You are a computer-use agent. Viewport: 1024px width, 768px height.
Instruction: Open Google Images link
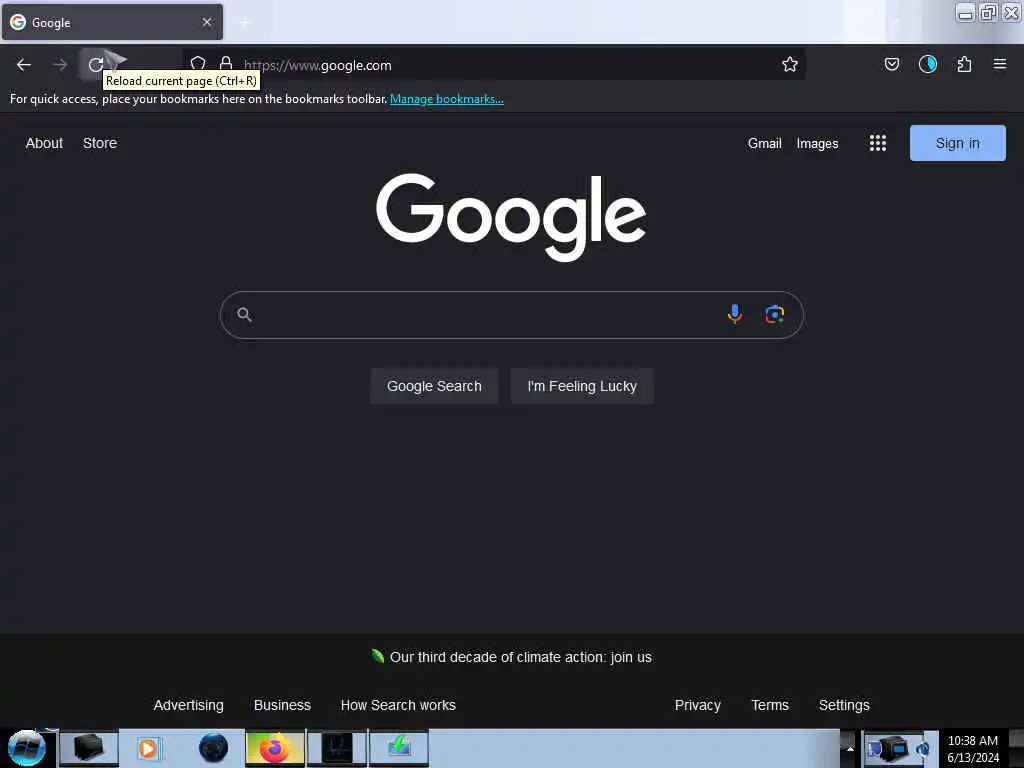point(817,143)
